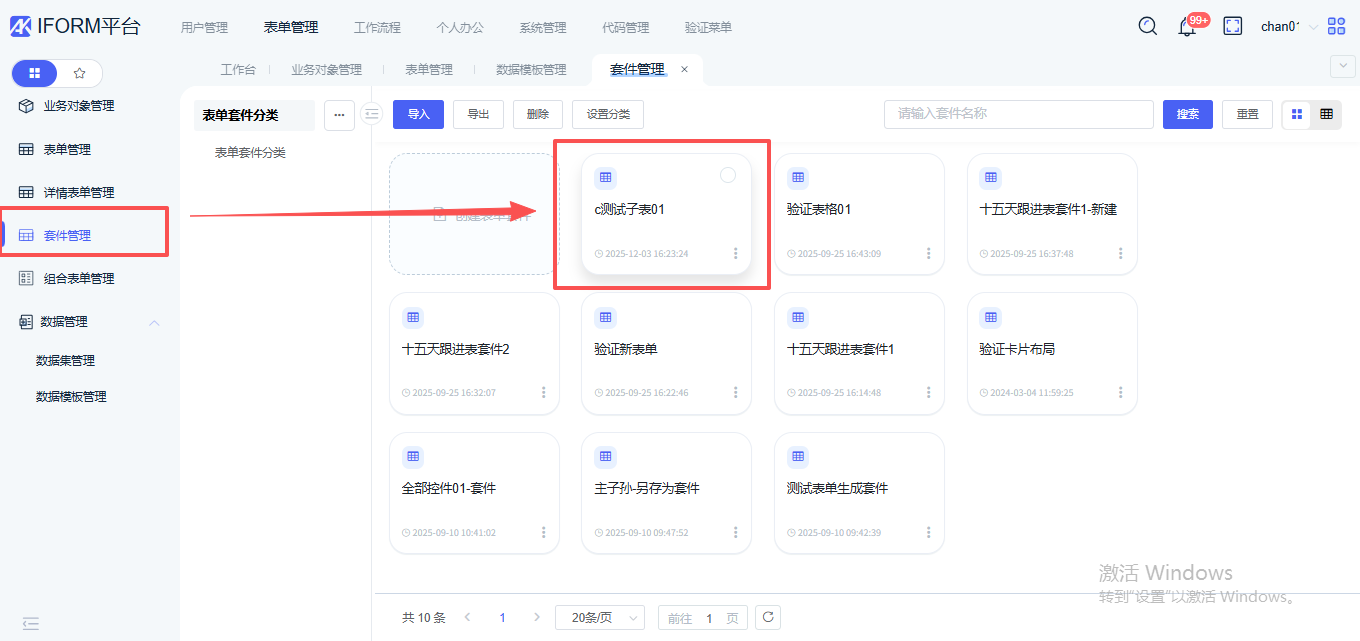
Task: Open three-dot menu on 验证表格01 card
Action: [928, 254]
